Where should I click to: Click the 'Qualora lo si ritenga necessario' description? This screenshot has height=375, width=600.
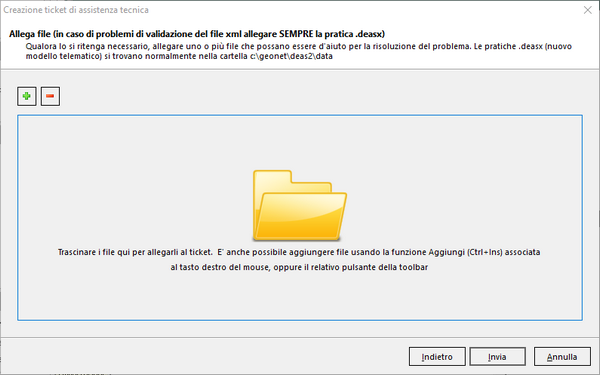[298, 51]
